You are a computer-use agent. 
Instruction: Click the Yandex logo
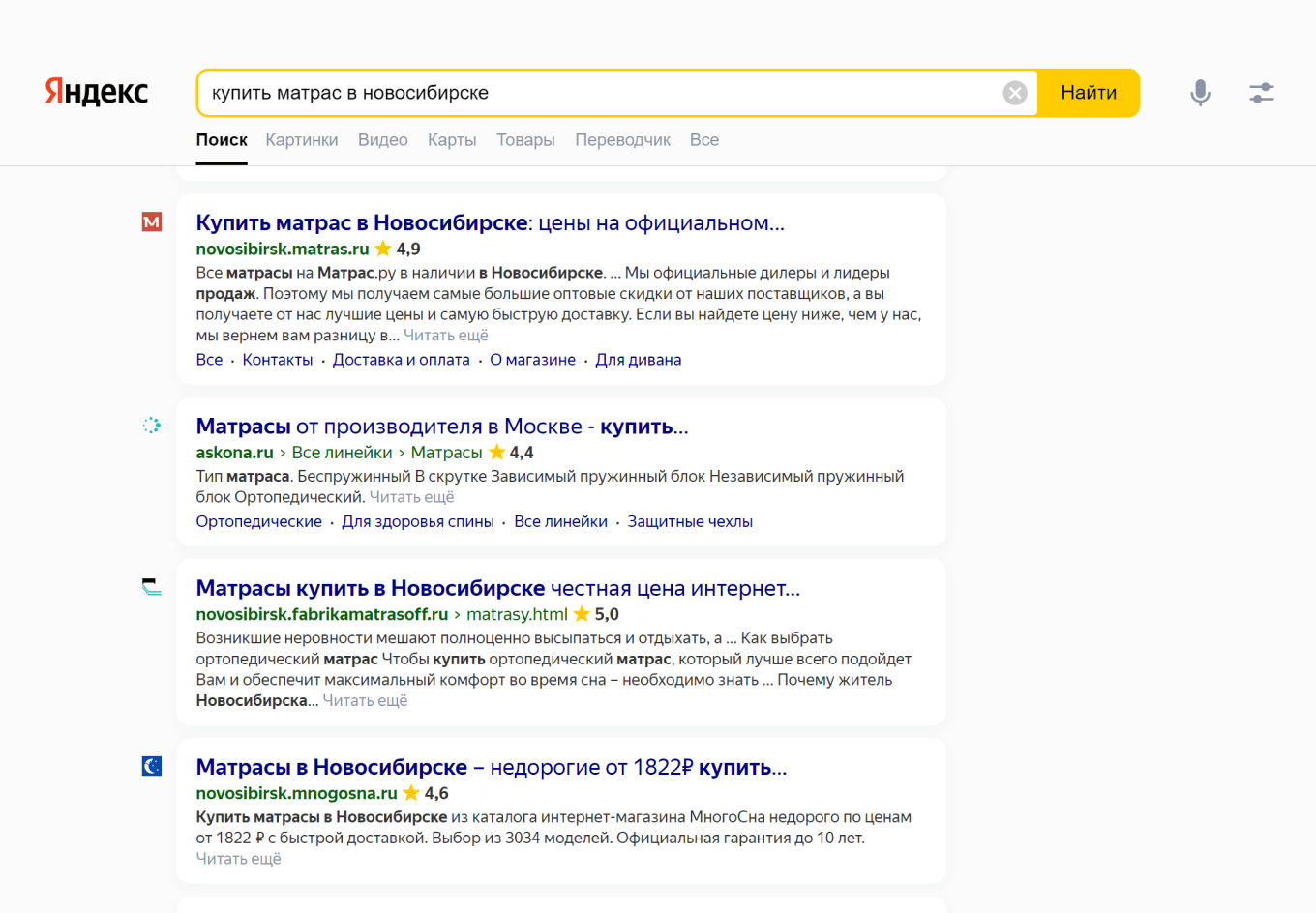(96, 92)
